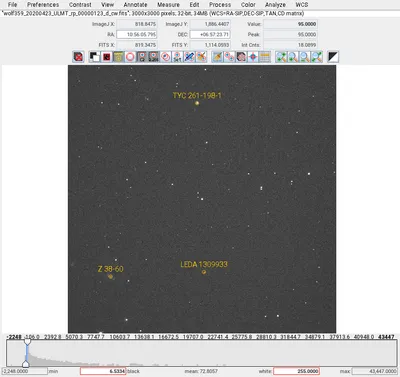Click the zoom-to-fit magnifier icon

pos(316,57)
